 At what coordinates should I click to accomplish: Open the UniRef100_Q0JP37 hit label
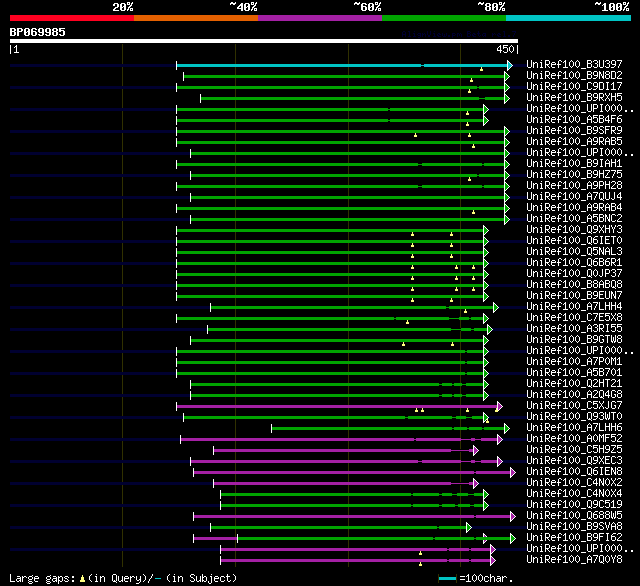(x=574, y=273)
